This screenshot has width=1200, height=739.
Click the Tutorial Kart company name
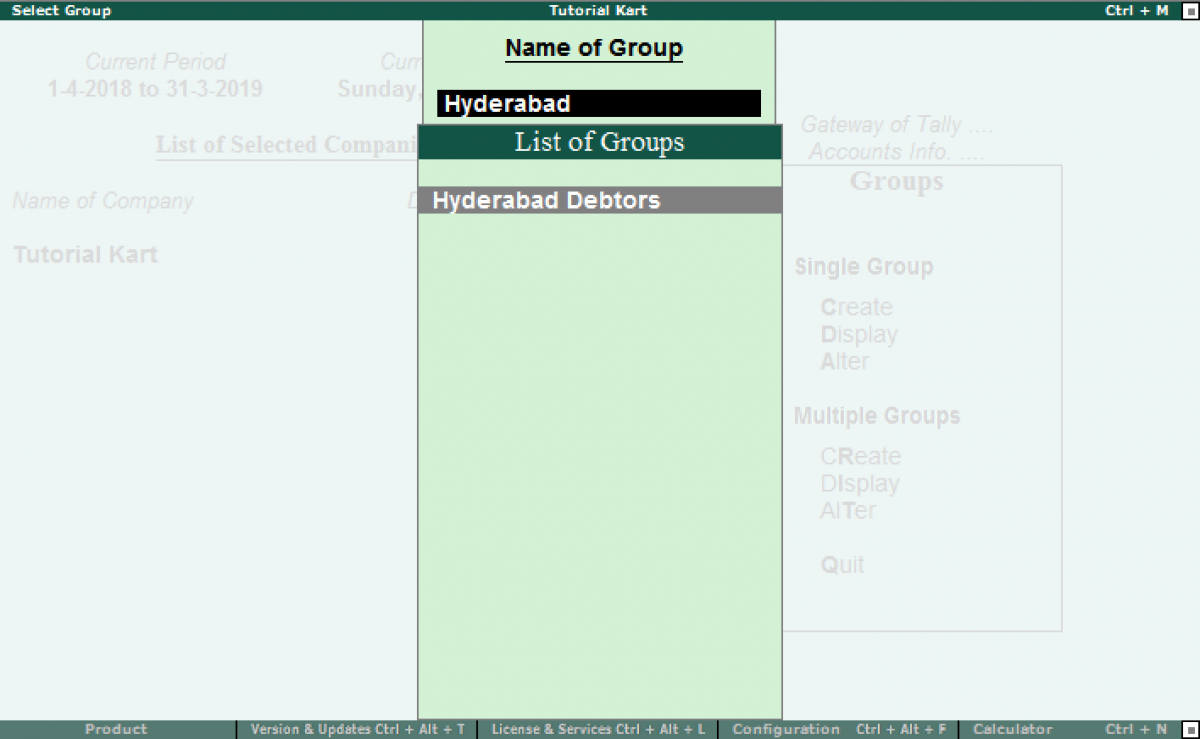[85, 254]
